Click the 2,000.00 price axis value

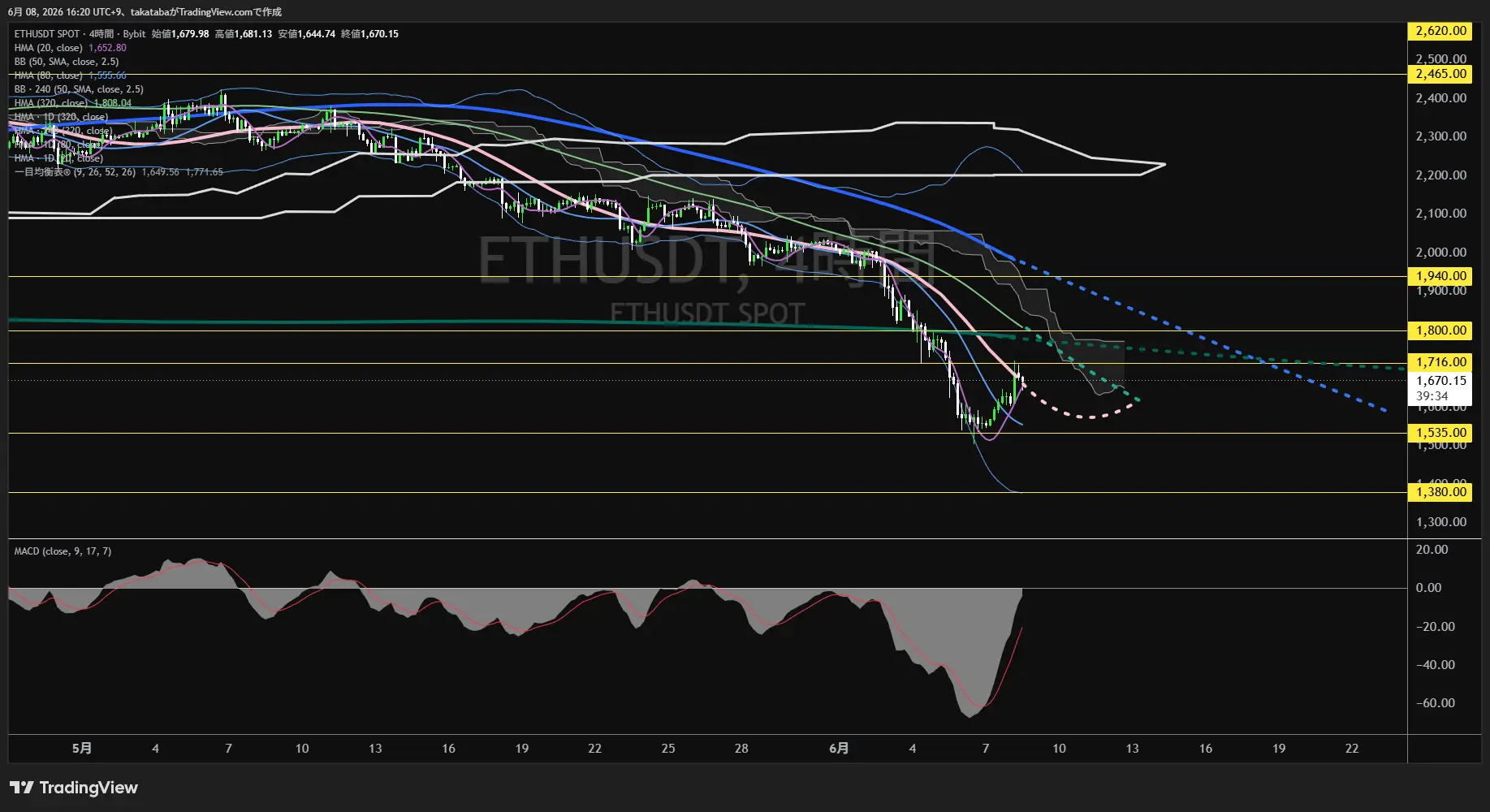point(1440,253)
